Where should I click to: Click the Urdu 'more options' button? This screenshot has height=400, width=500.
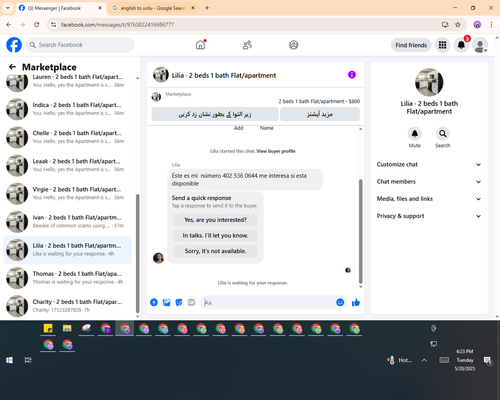point(320,114)
